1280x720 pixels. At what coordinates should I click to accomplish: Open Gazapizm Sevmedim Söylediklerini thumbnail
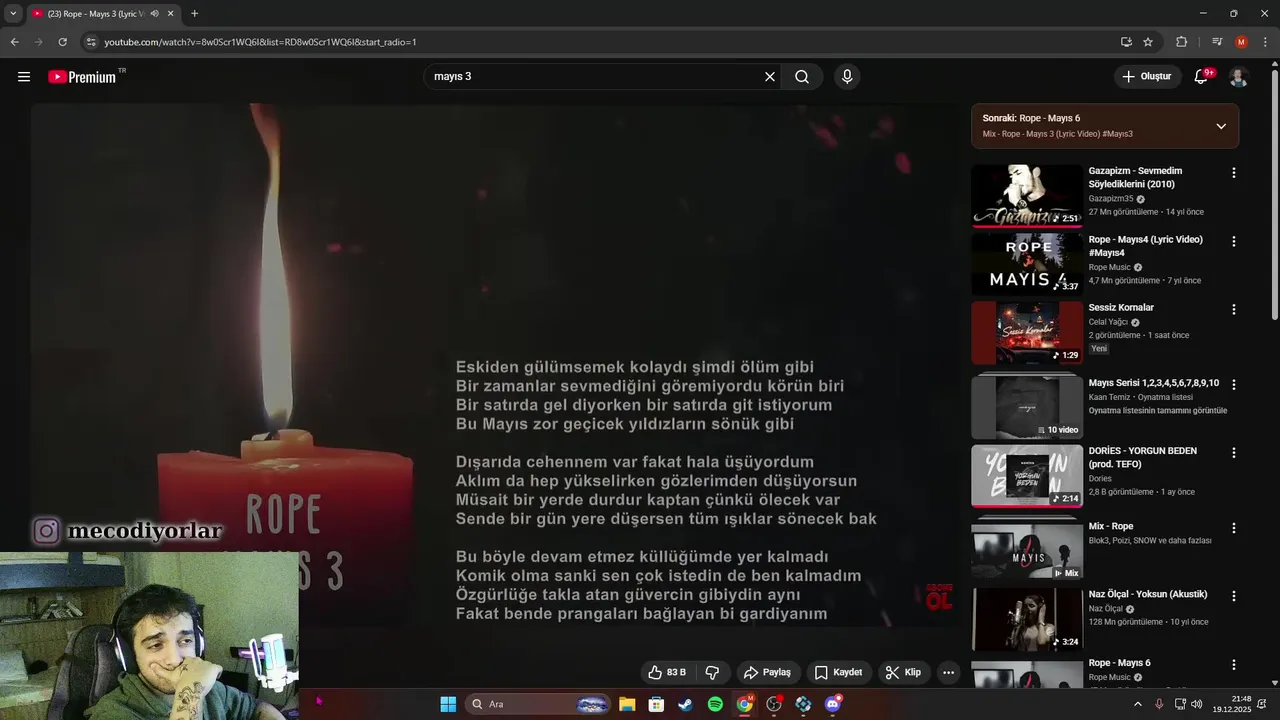point(1027,196)
